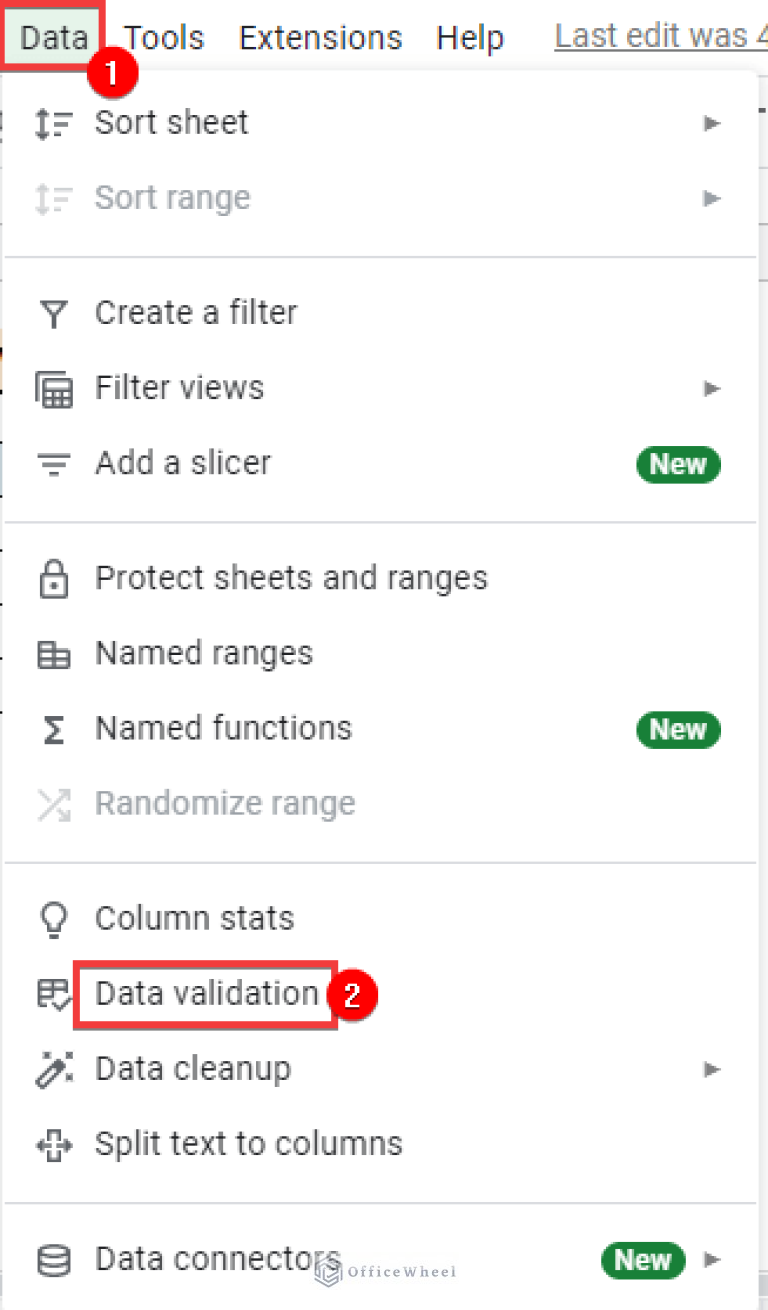Click the Split text to columns icon
The height and width of the screenshot is (1310, 768).
click(x=54, y=1143)
